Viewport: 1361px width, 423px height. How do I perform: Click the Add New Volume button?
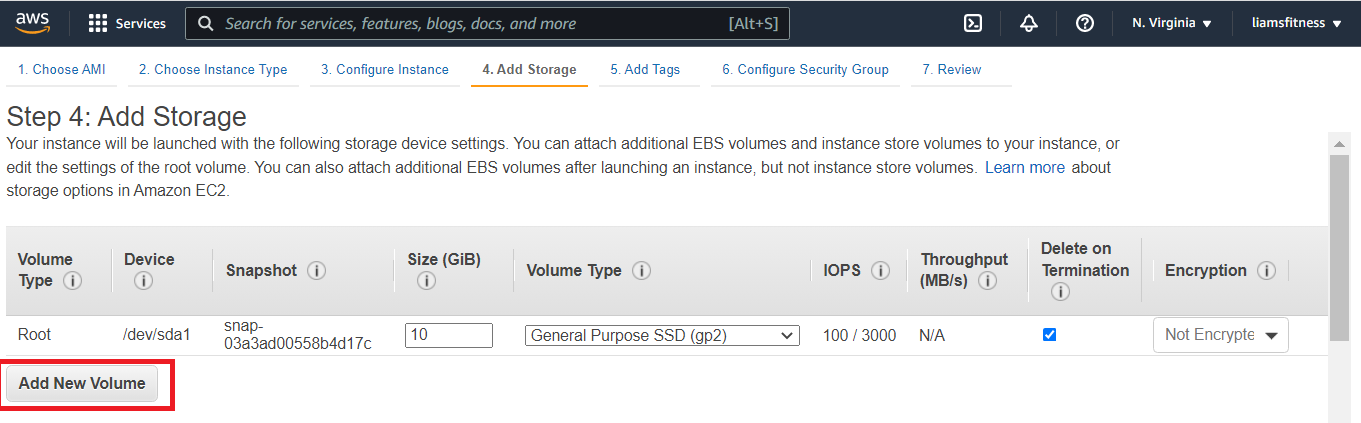point(82,383)
